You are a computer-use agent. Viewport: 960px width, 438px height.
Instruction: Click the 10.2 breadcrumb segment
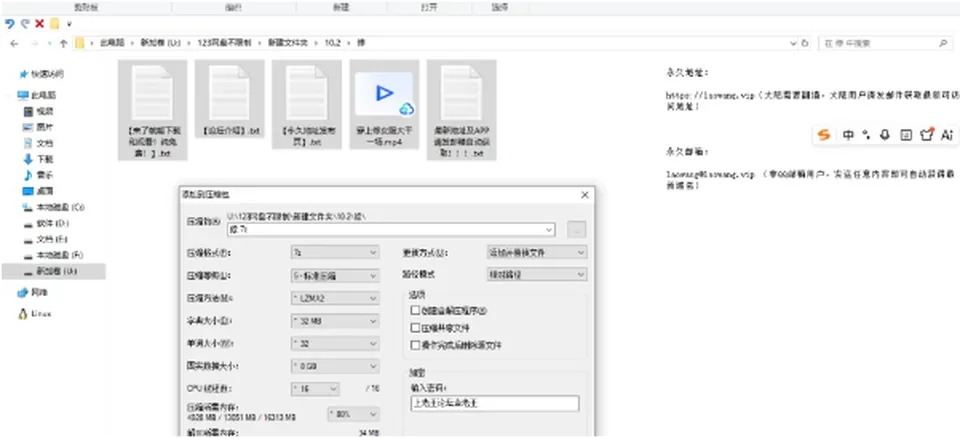coord(332,43)
